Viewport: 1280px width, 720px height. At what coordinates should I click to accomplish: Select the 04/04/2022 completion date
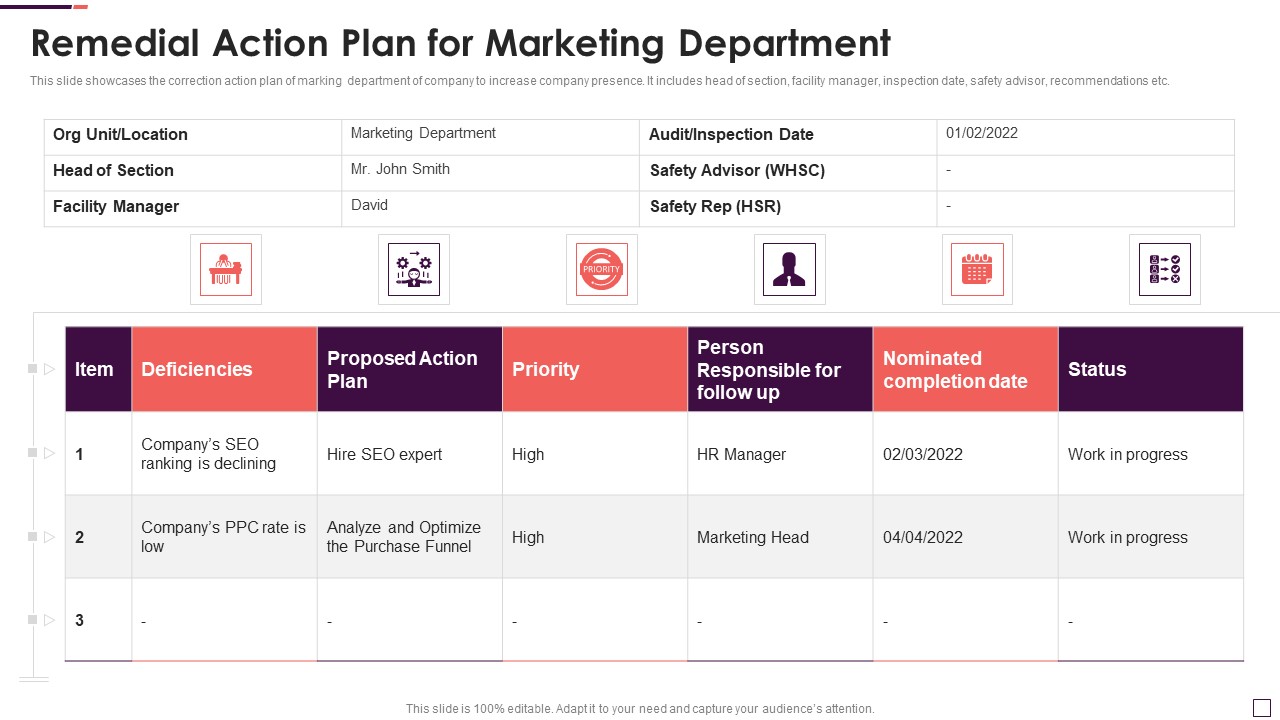pos(966,537)
